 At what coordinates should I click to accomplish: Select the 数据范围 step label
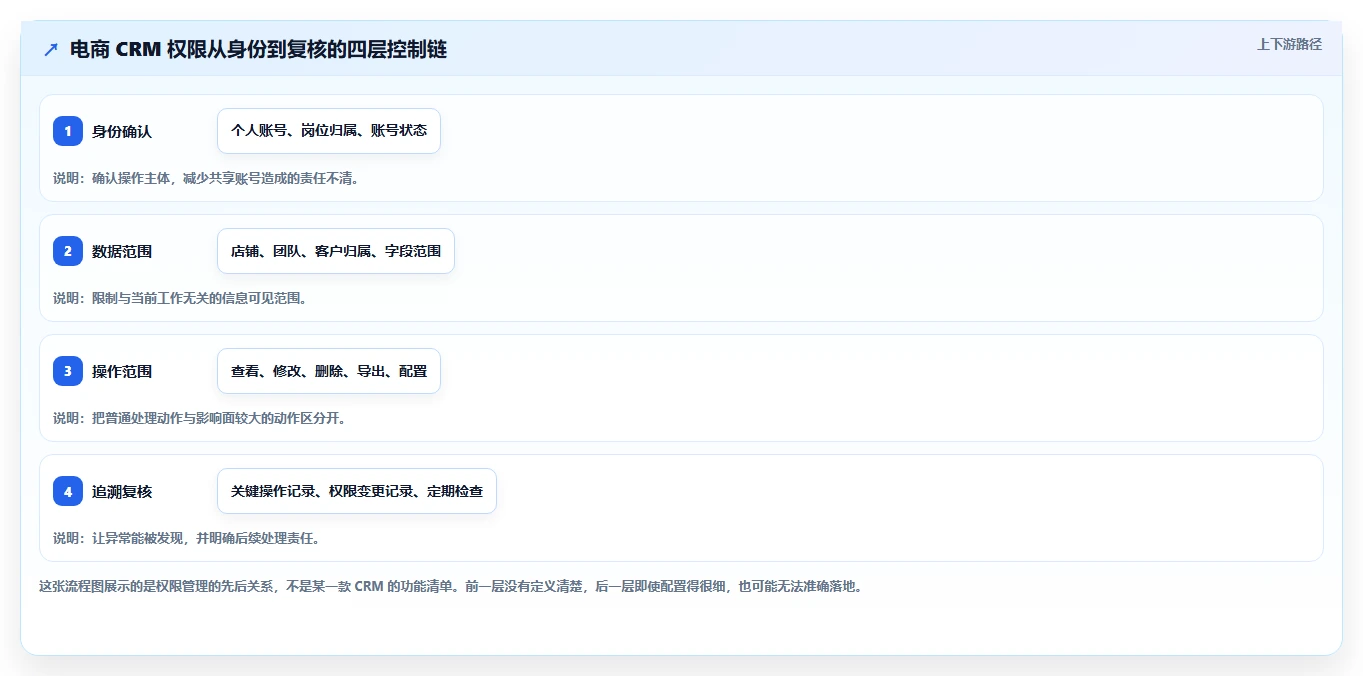point(122,251)
